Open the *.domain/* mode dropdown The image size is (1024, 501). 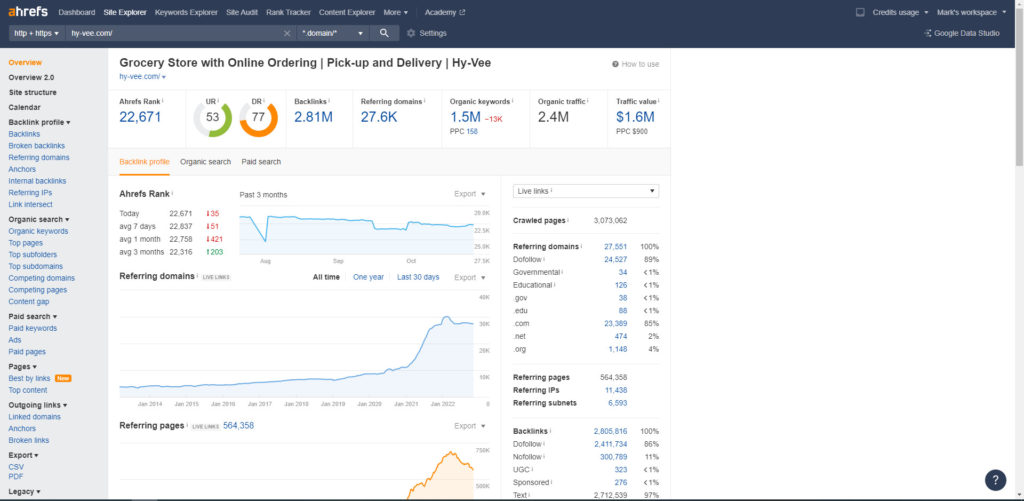click(x=332, y=33)
